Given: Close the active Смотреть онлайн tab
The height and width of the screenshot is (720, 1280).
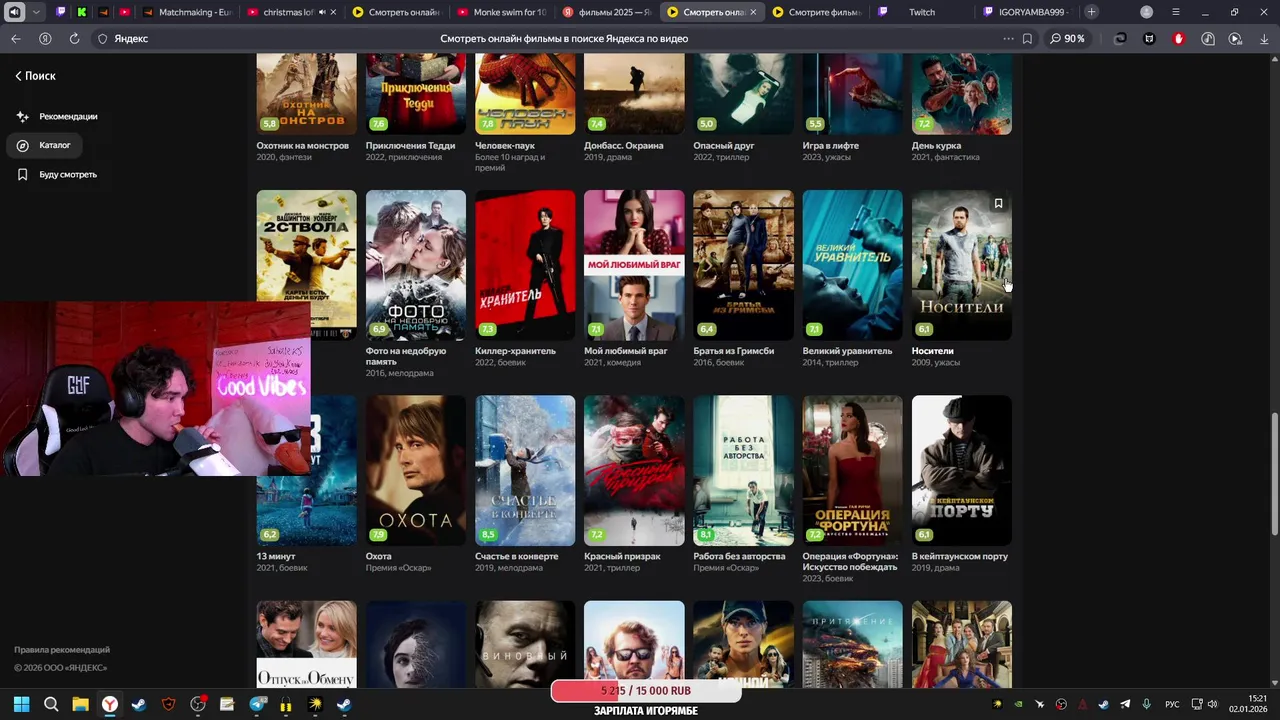Looking at the screenshot, I should 752,12.
